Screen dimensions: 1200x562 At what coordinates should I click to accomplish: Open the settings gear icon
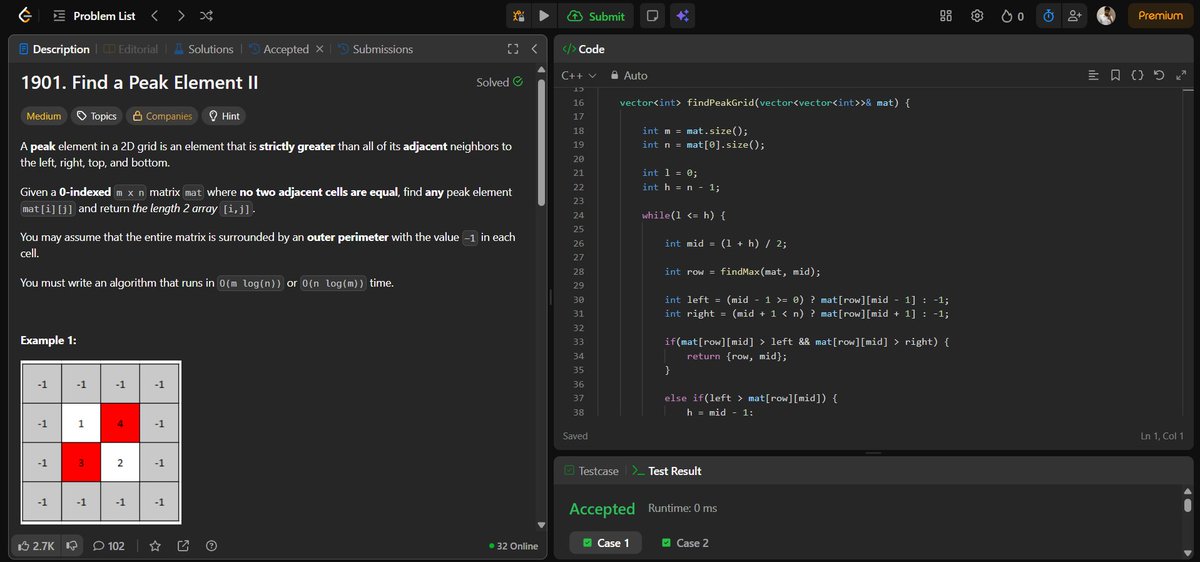(x=977, y=16)
